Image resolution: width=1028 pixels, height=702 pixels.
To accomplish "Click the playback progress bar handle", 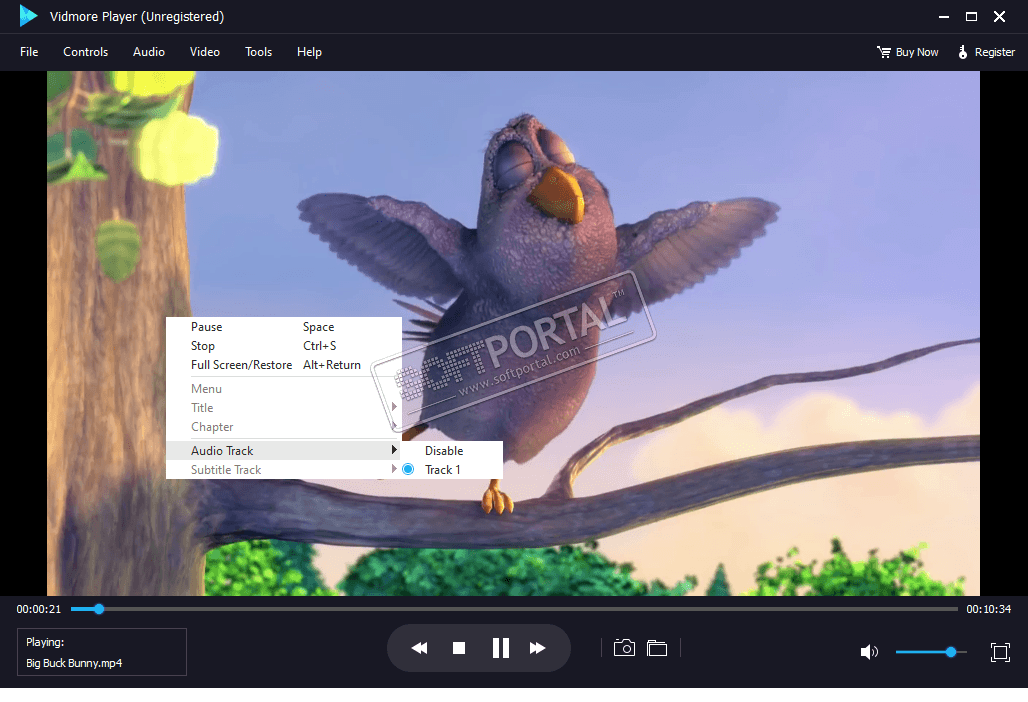I will 99,609.
